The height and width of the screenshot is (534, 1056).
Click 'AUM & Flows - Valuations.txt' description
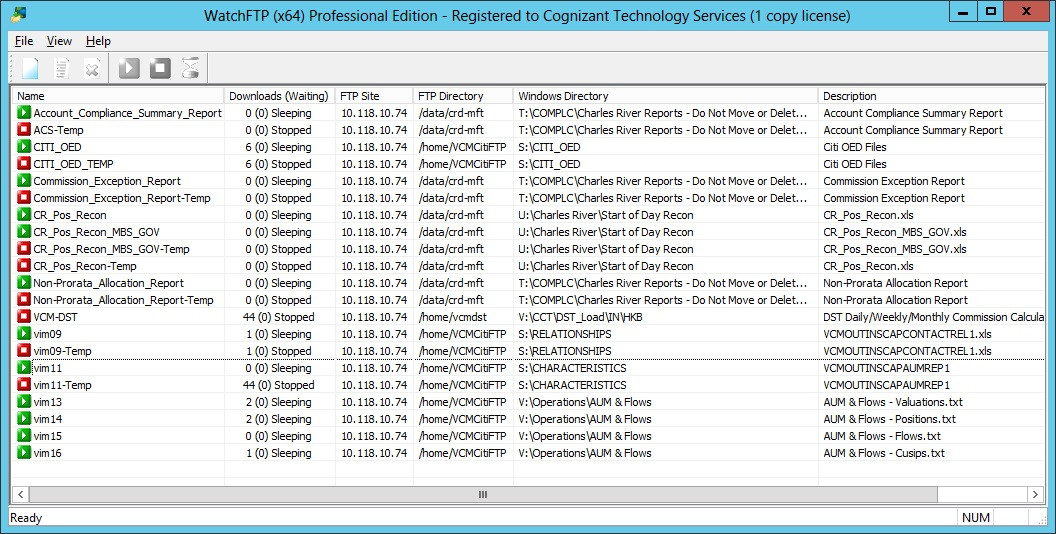[x=893, y=402]
